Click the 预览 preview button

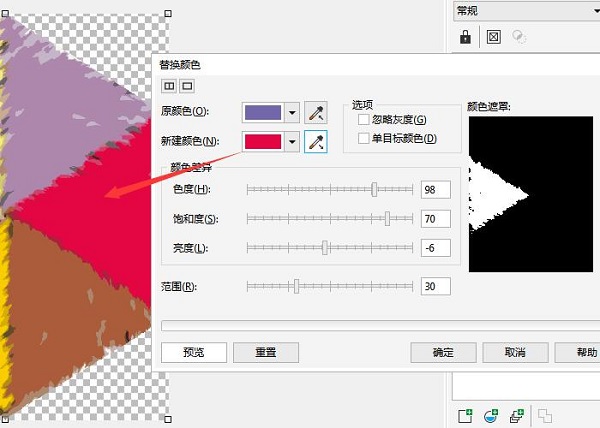point(194,353)
